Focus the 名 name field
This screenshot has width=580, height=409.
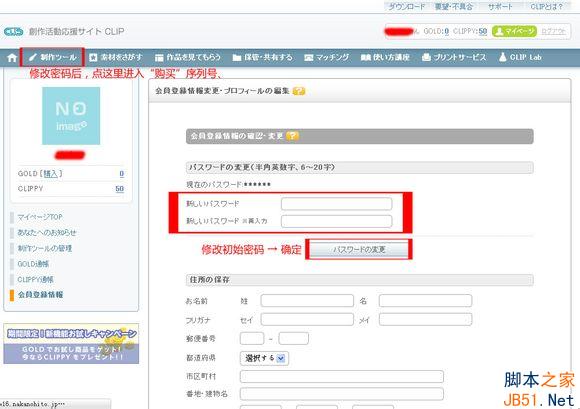pos(425,301)
